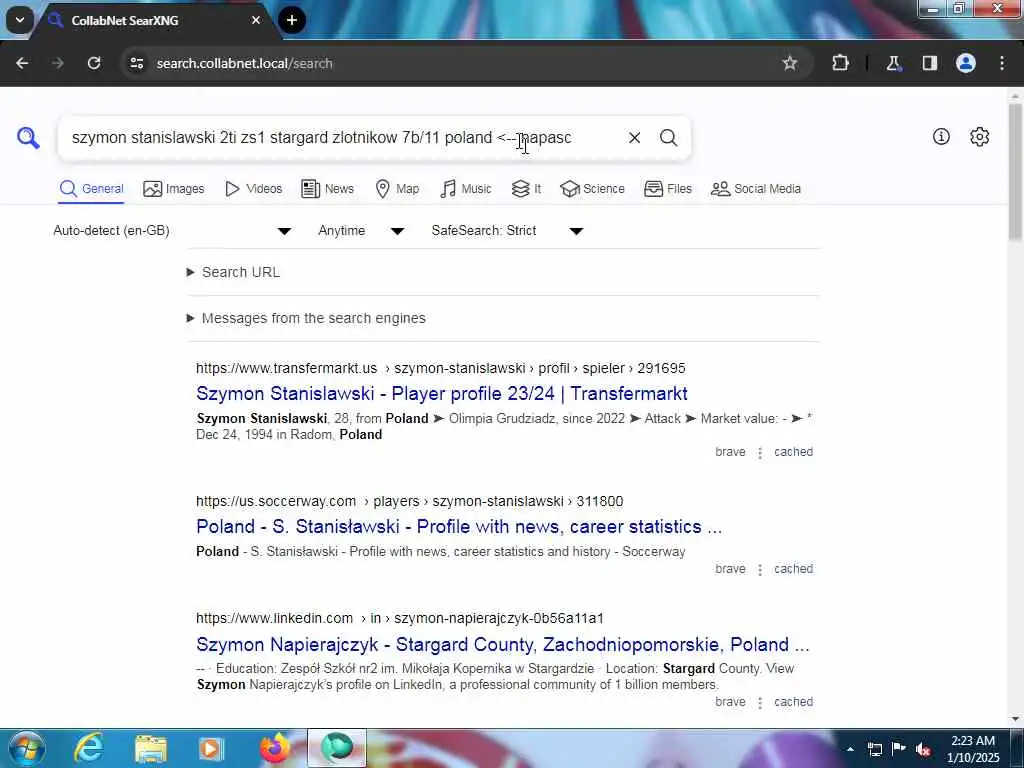
Task: Switch to the Files search category
Action: [x=667, y=189]
